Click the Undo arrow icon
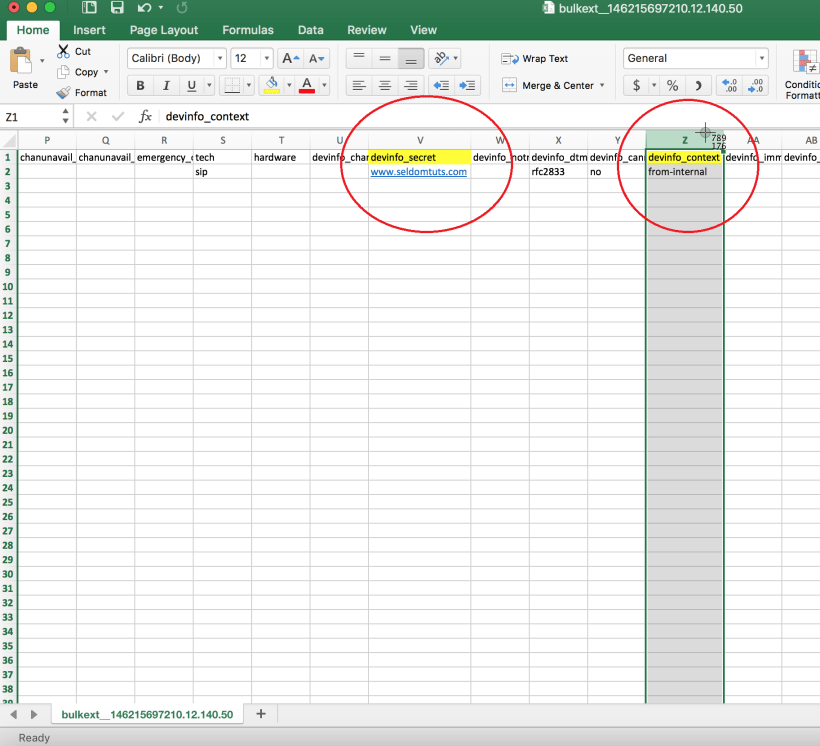Image resolution: width=820 pixels, height=746 pixels. pos(144,8)
